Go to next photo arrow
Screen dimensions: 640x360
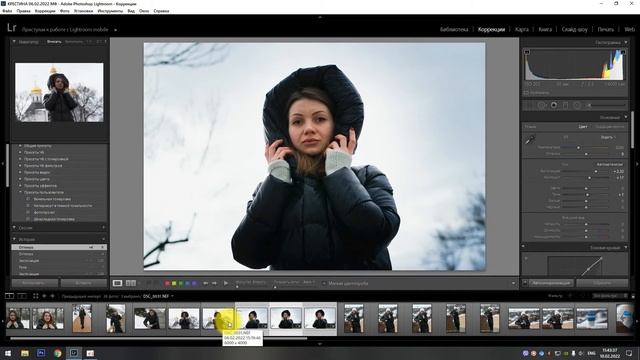point(214,283)
